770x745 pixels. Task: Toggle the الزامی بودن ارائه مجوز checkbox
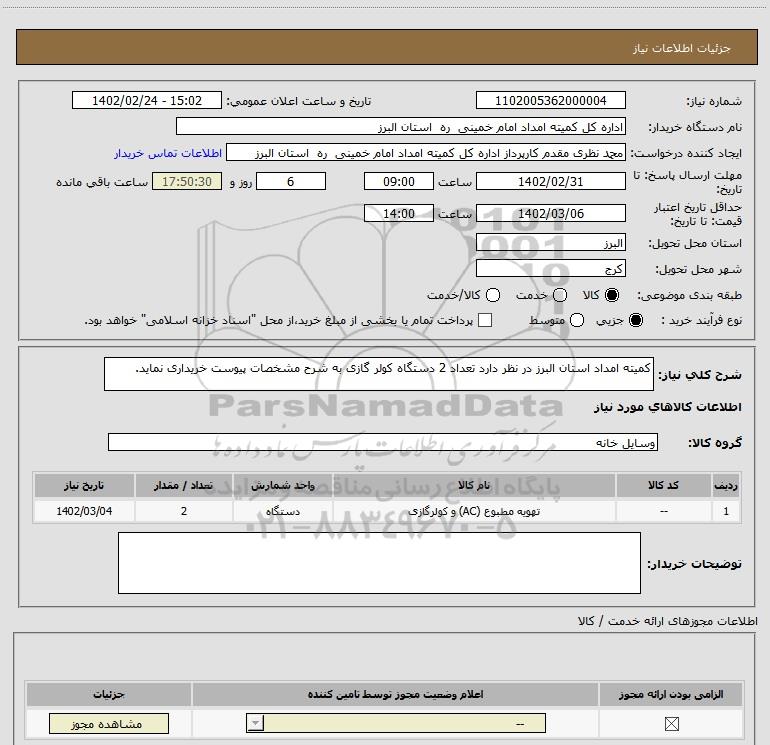click(x=671, y=723)
